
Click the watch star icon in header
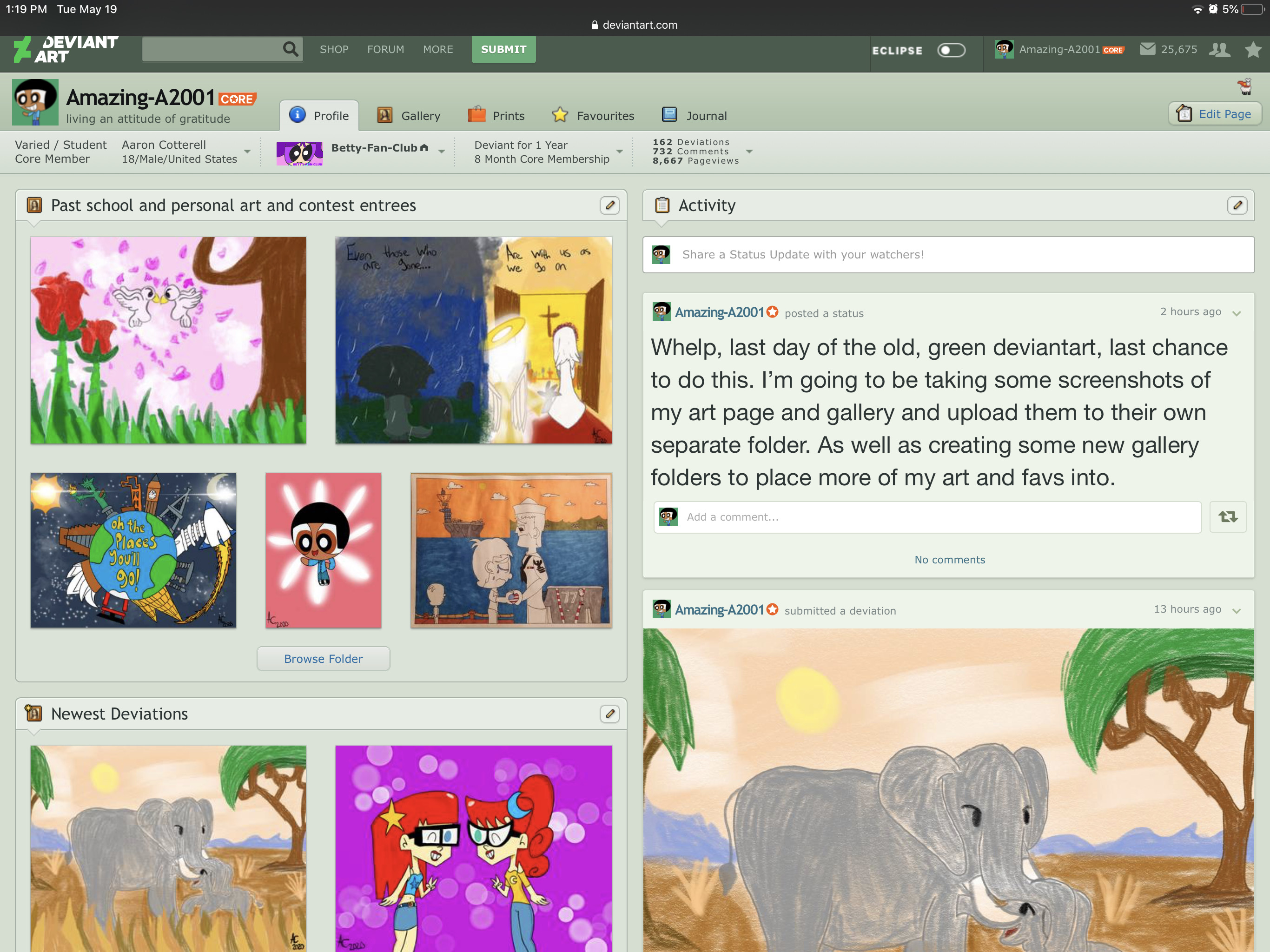(1253, 49)
